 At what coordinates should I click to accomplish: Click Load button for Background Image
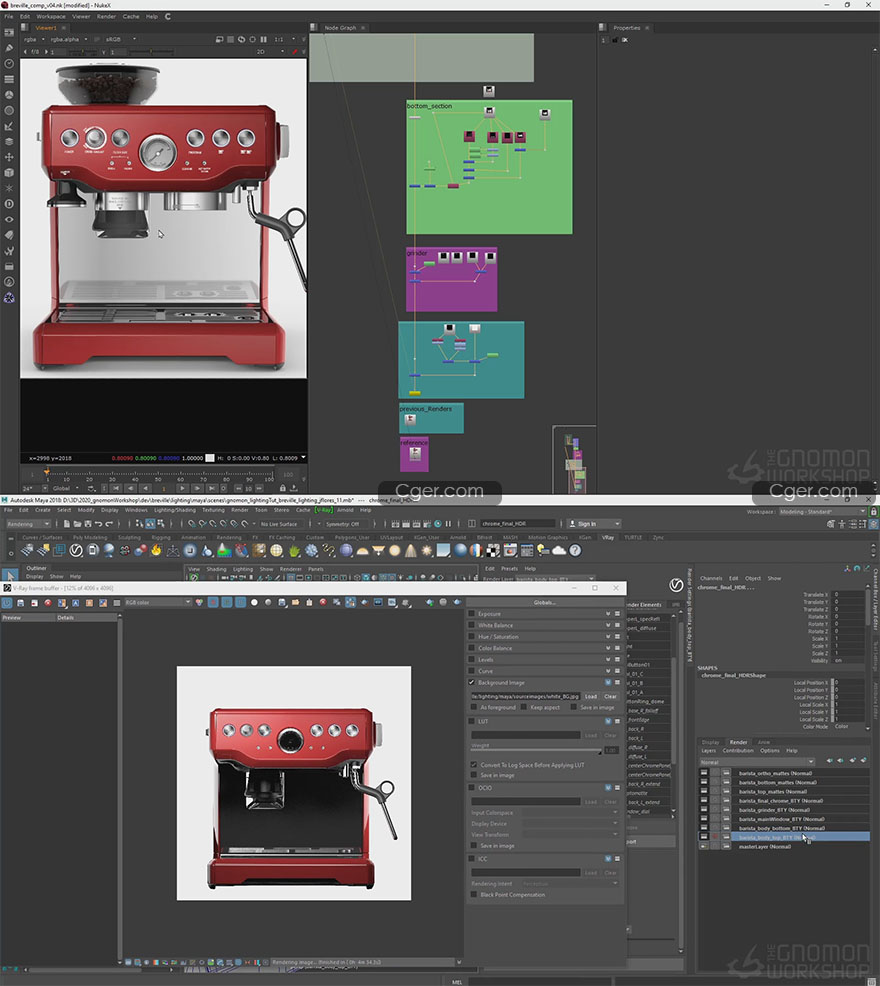point(591,696)
